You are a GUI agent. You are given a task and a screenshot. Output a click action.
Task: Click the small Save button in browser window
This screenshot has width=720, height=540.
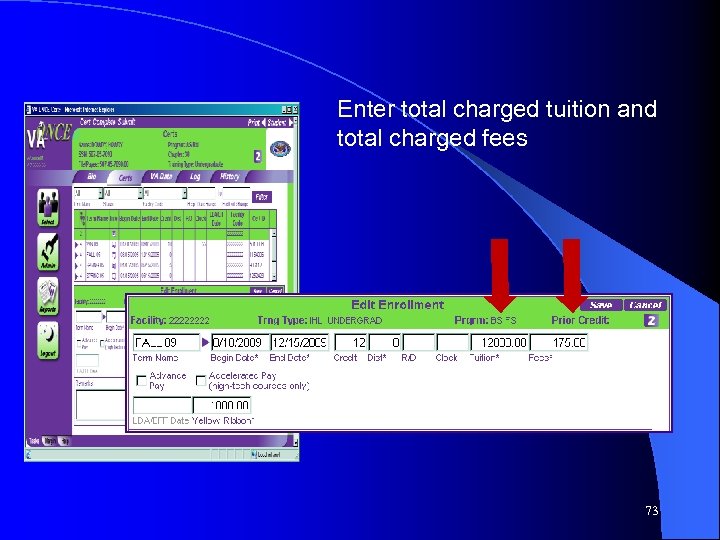coord(257,291)
